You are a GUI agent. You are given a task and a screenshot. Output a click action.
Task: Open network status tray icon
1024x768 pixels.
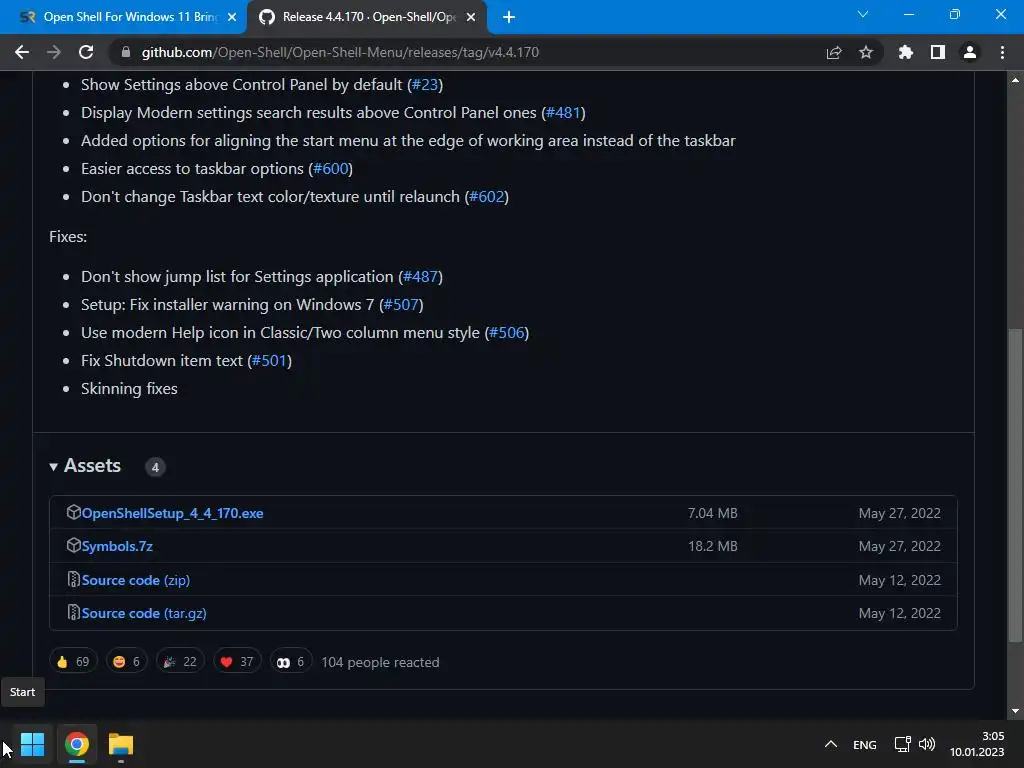tap(903, 744)
